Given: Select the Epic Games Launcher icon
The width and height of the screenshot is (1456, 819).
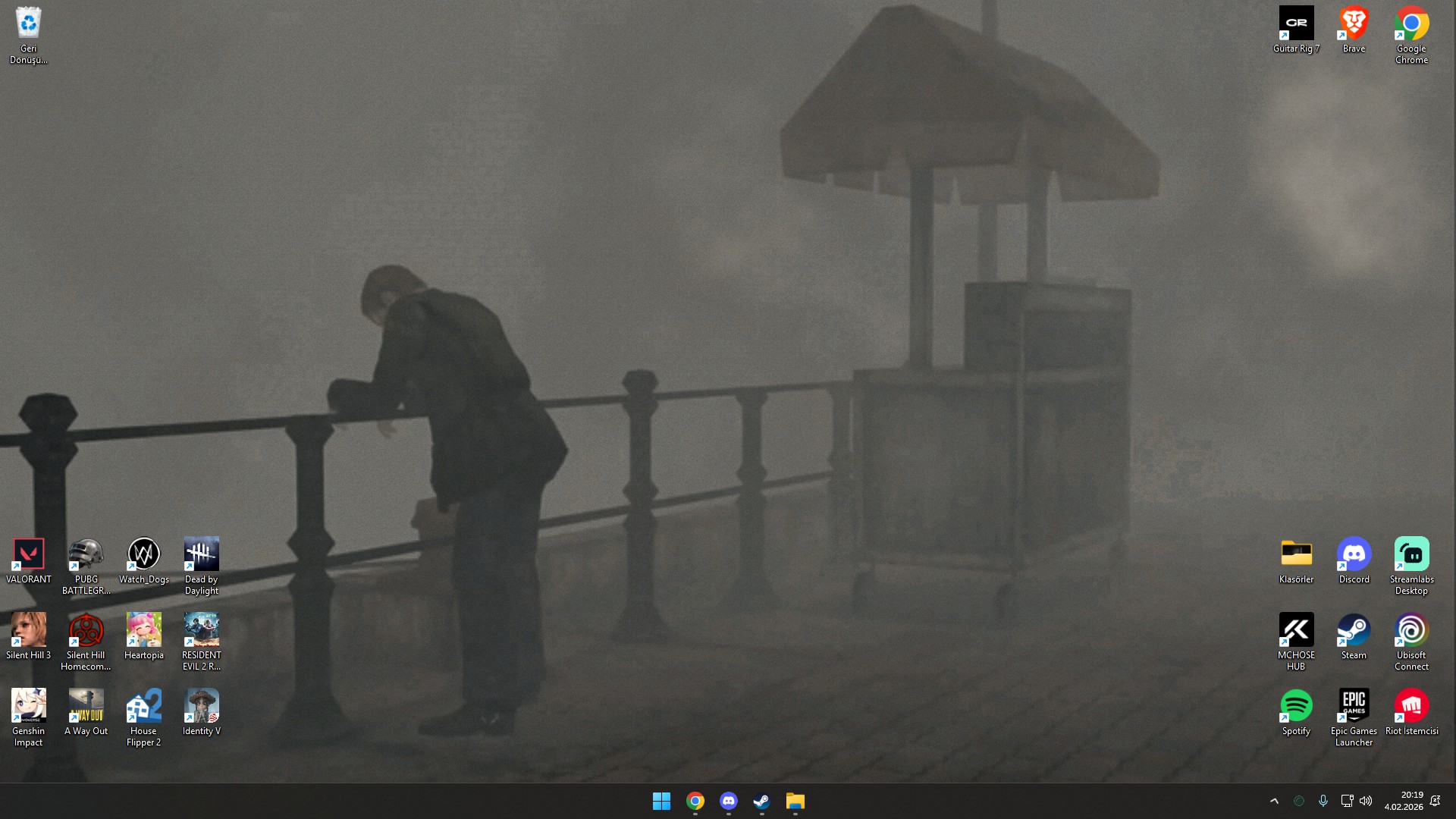Looking at the screenshot, I should click(x=1354, y=707).
